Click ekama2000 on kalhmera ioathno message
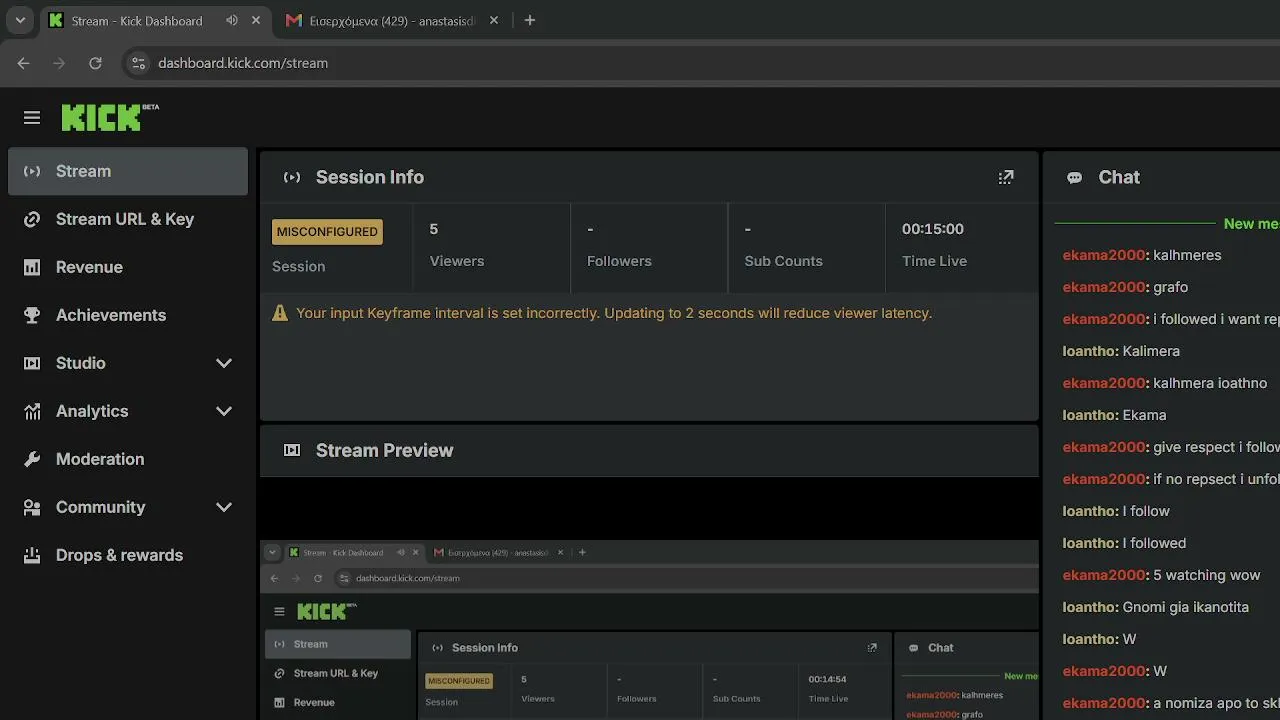The width and height of the screenshot is (1280, 720). (x=1104, y=383)
